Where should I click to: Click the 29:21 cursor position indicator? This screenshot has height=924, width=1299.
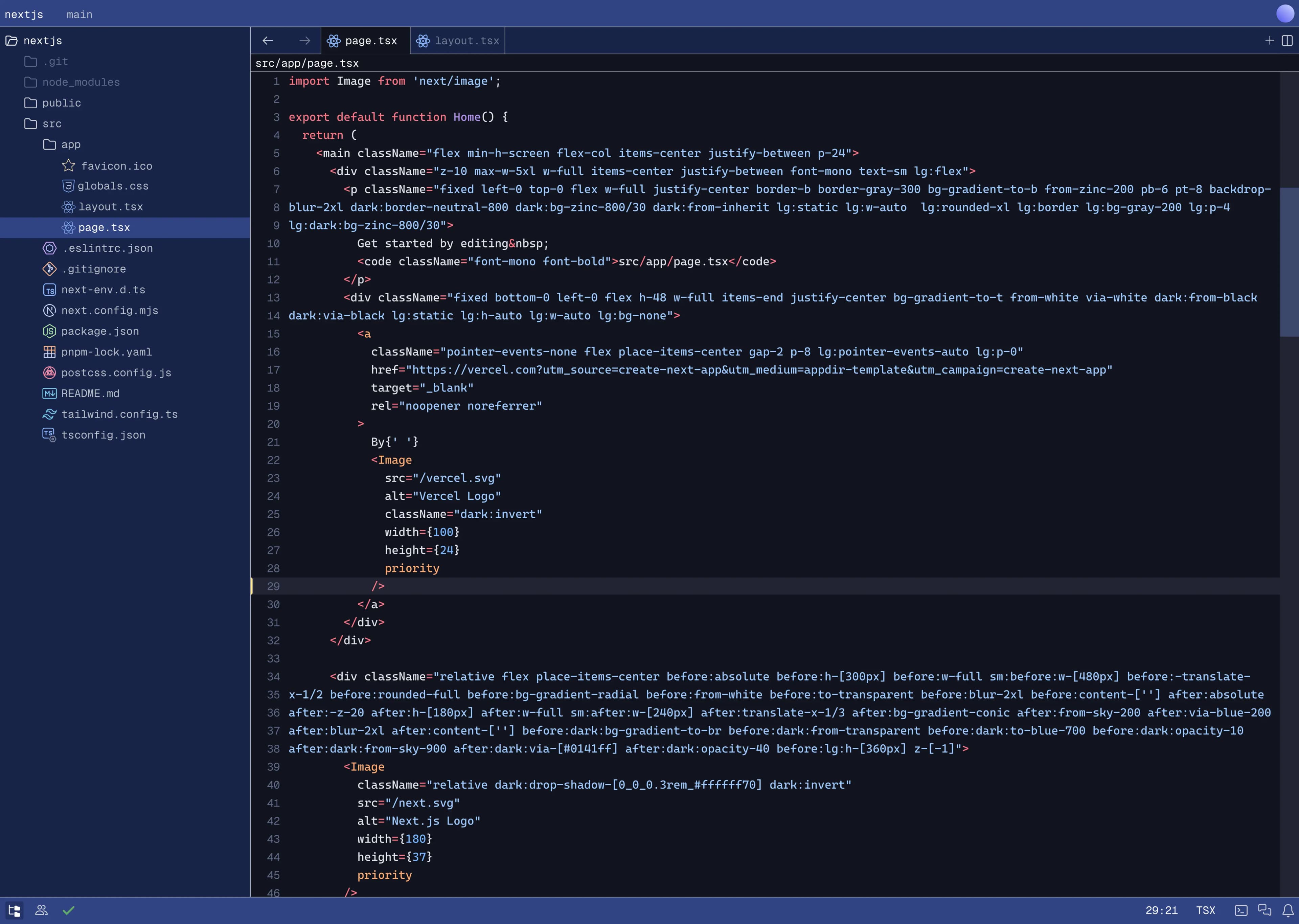click(1161, 910)
